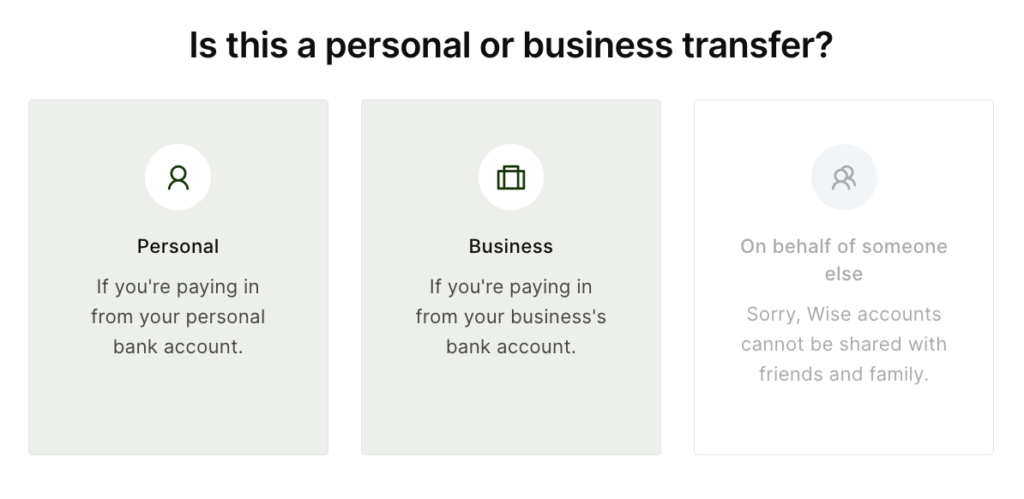Image resolution: width=1024 pixels, height=499 pixels.
Task: Click the grey circle around the group icon
Action: [x=844, y=177]
